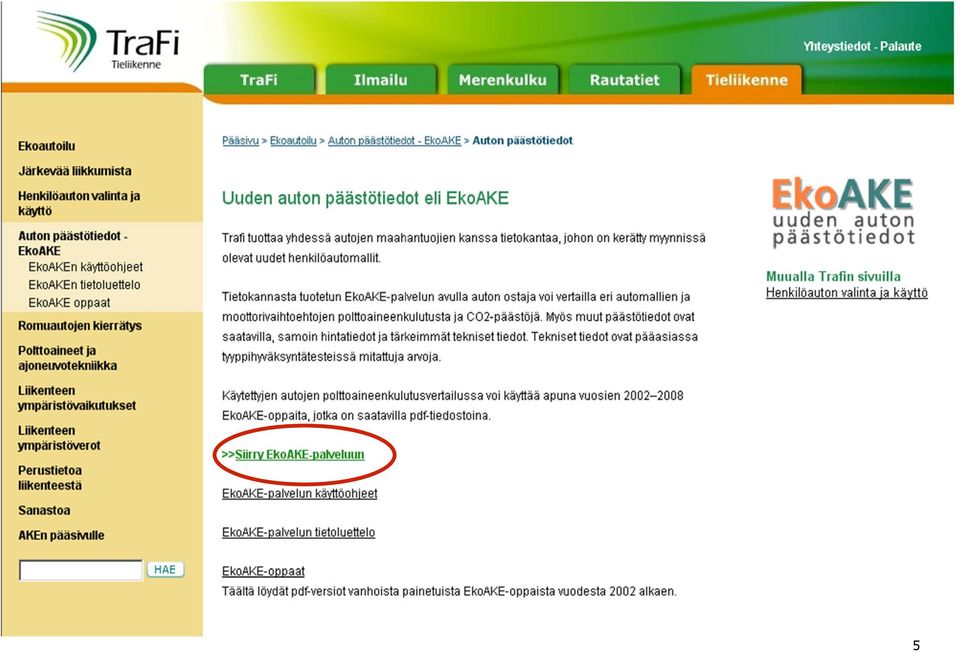Click the TraFi logo
The width and height of the screenshot is (960, 652).
pyautogui.click(x=107, y=42)
